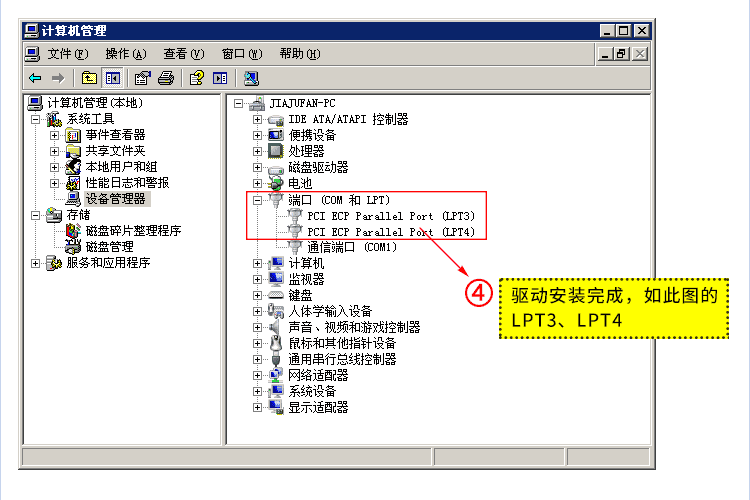Click the Scan for hardware changes icon
This screenshot has height=500, width=750.
pos(251,78)
